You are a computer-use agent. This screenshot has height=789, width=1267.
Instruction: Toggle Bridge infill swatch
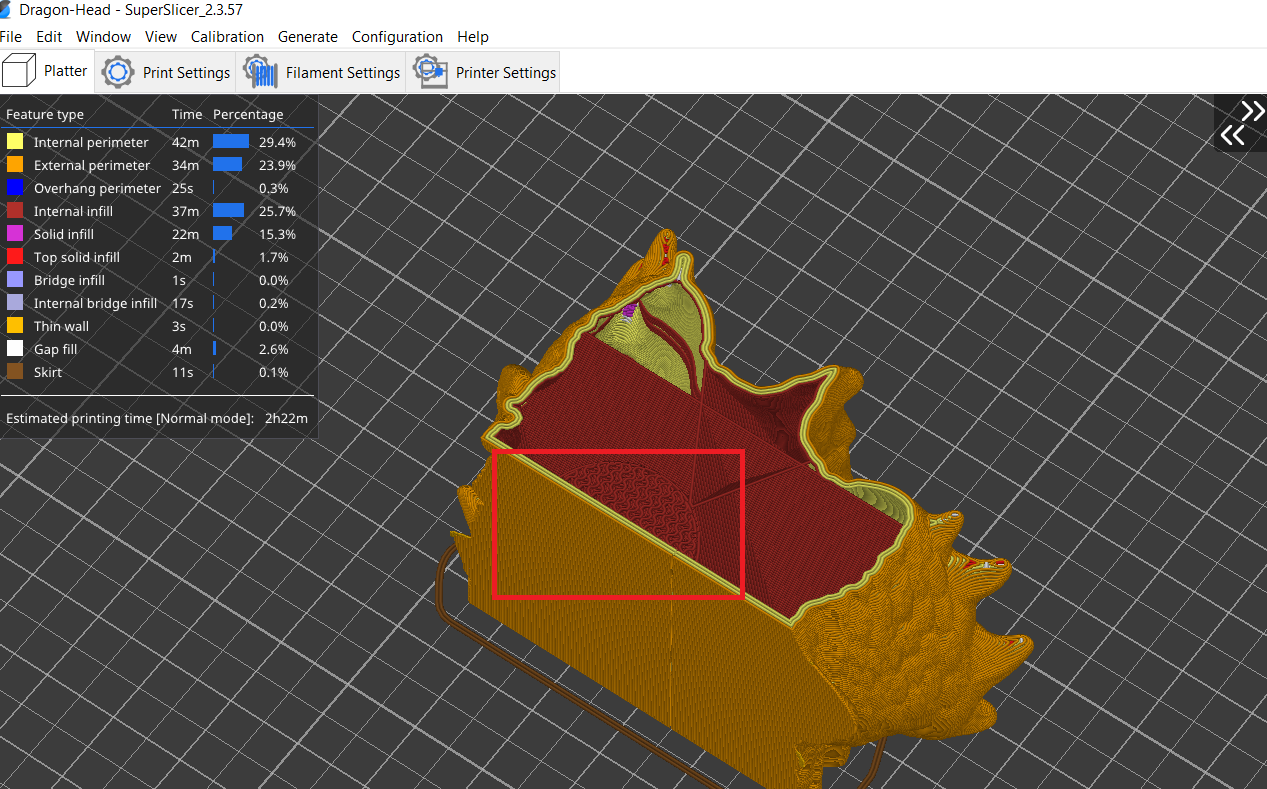pos(14,280)
